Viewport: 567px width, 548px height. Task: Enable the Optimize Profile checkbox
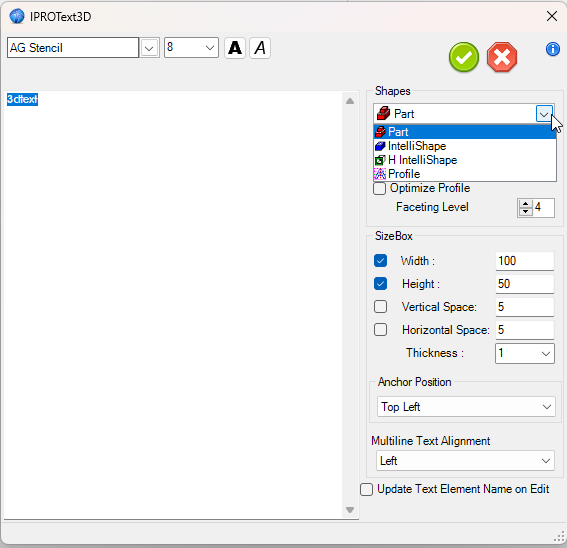(x=379, y=188)
